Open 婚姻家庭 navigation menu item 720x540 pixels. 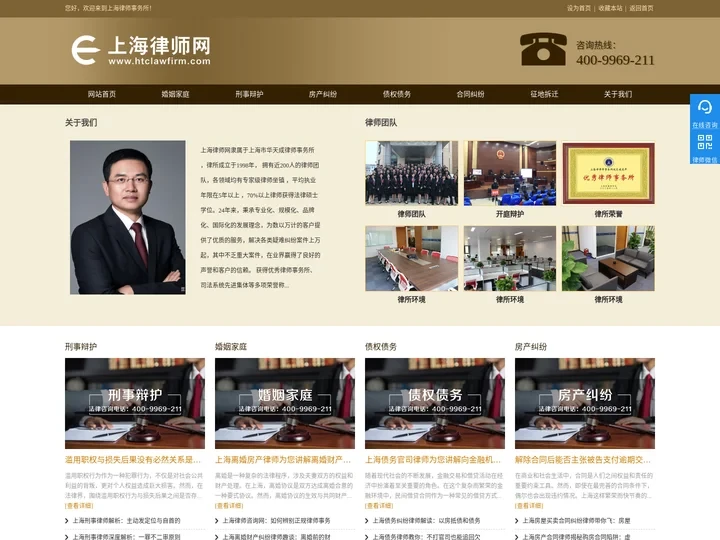click(175, 94)
